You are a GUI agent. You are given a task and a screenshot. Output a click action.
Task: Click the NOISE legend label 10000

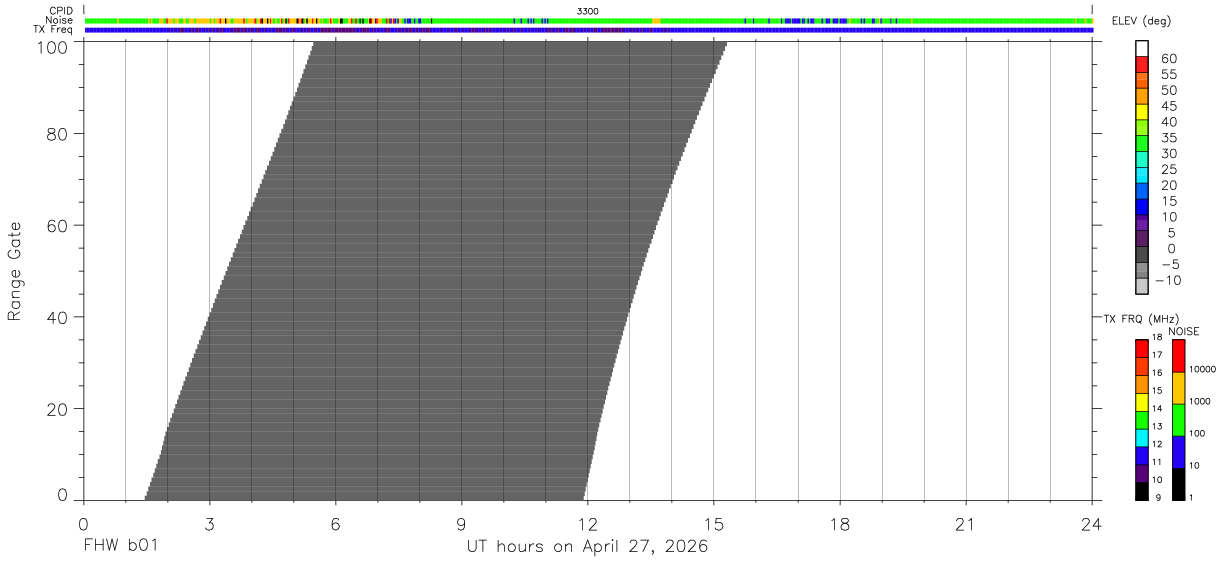point(1201,370)
